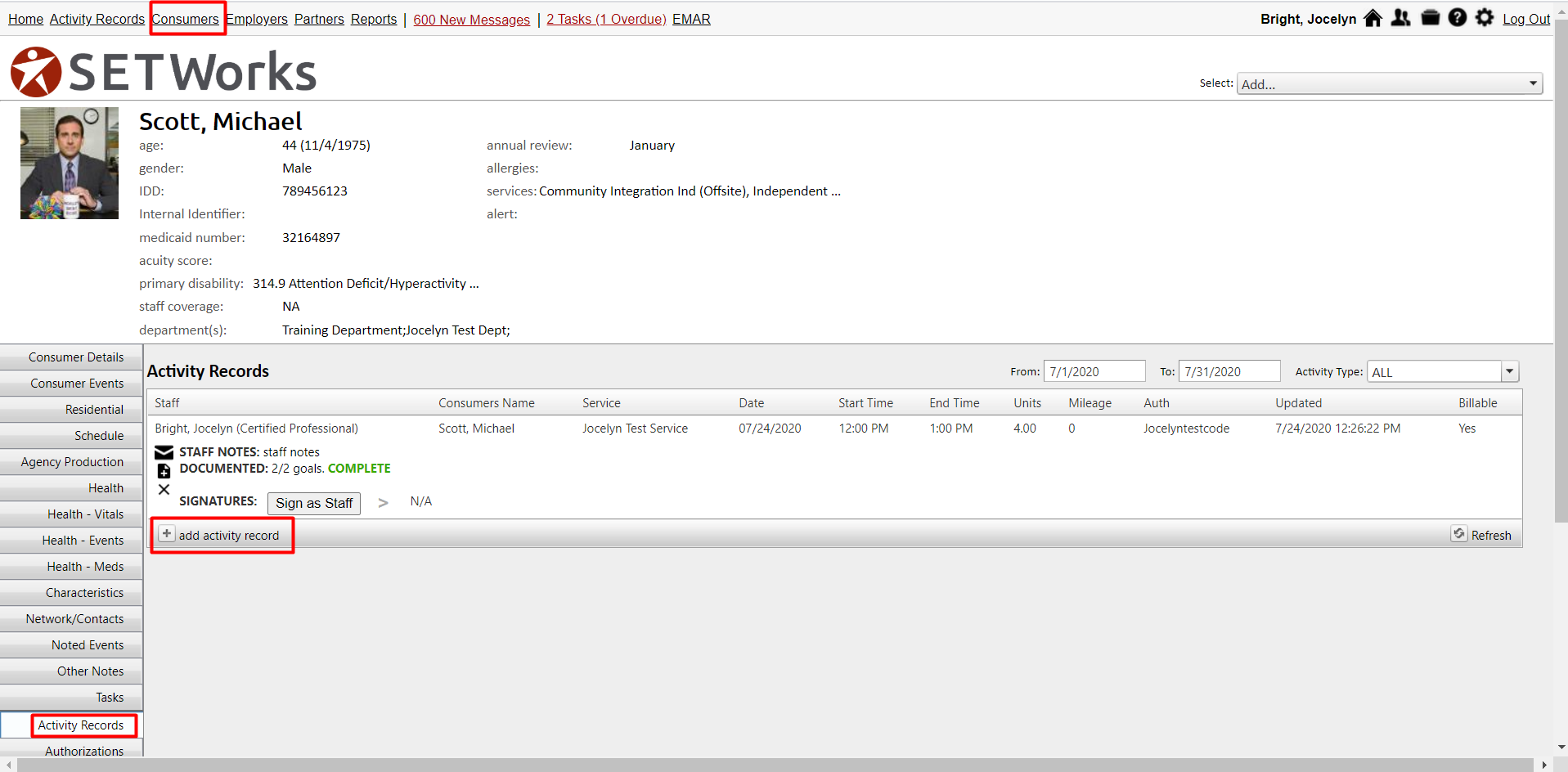This screenshot has width=1568, height=772.
Task: Open the help question mark icon
Action: [1458, 18]
